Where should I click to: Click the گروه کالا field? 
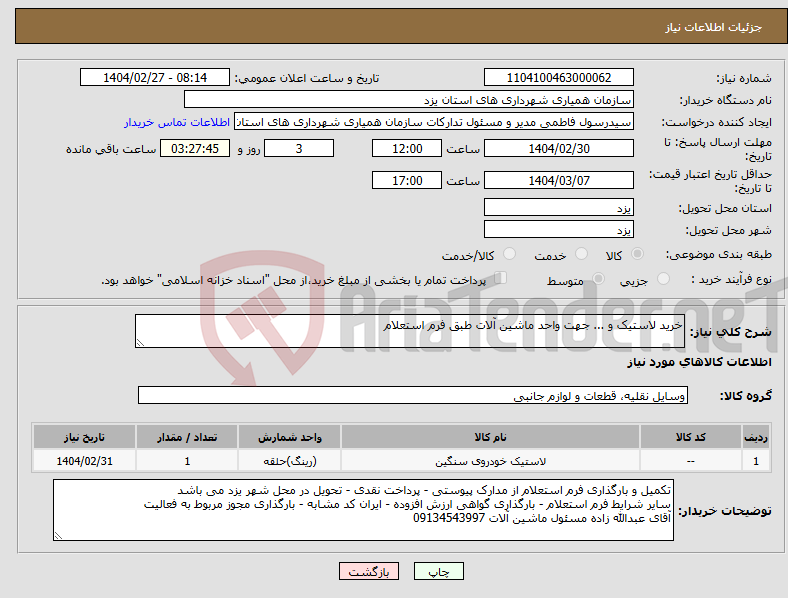tap(413, 395)
